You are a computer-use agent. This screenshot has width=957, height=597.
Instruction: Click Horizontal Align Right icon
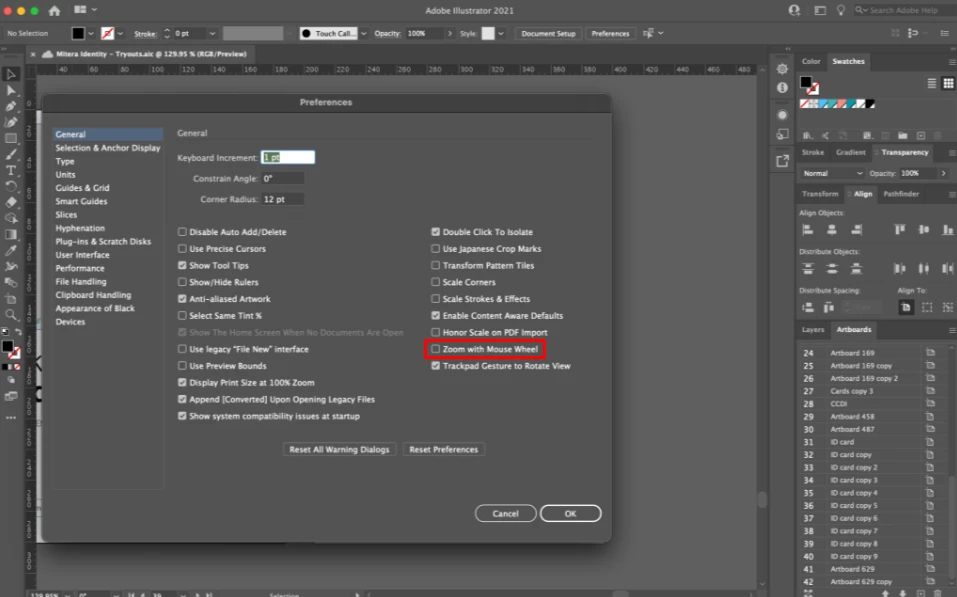[x=856, y=230]
